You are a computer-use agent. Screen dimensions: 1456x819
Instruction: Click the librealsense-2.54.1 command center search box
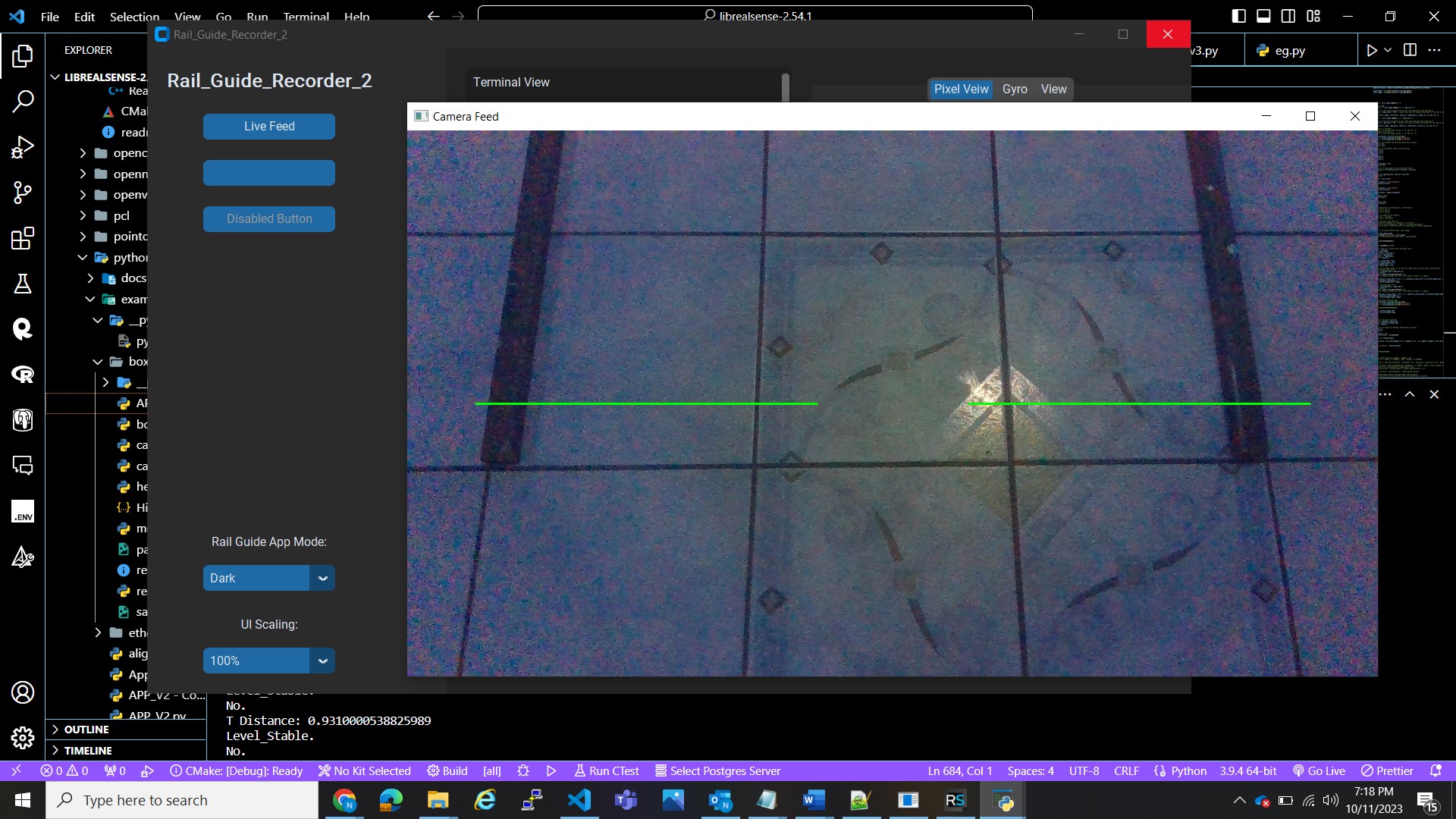[x=755, y=16]
